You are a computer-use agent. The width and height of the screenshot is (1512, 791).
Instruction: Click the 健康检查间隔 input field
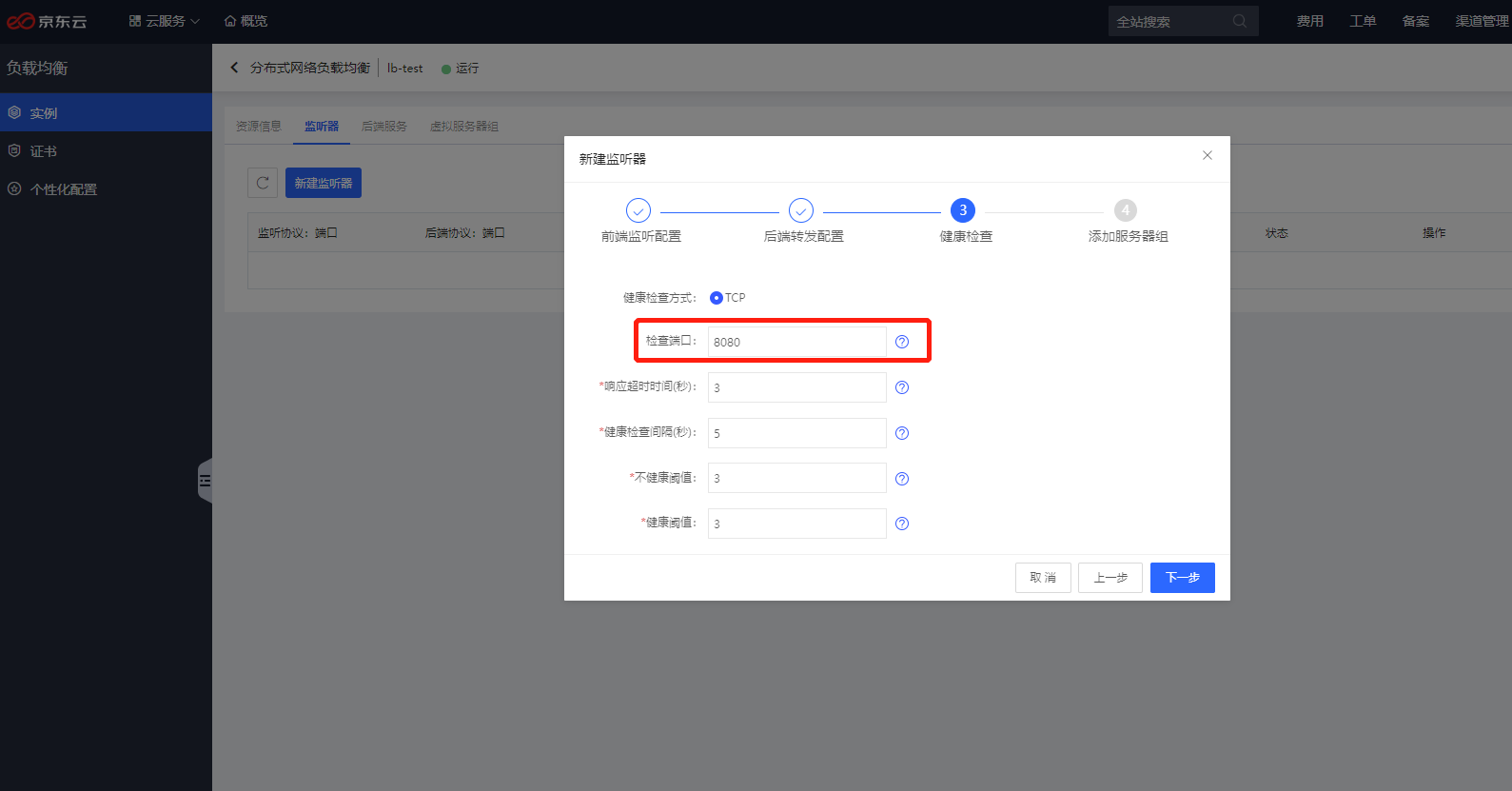(x=797, y=433)
